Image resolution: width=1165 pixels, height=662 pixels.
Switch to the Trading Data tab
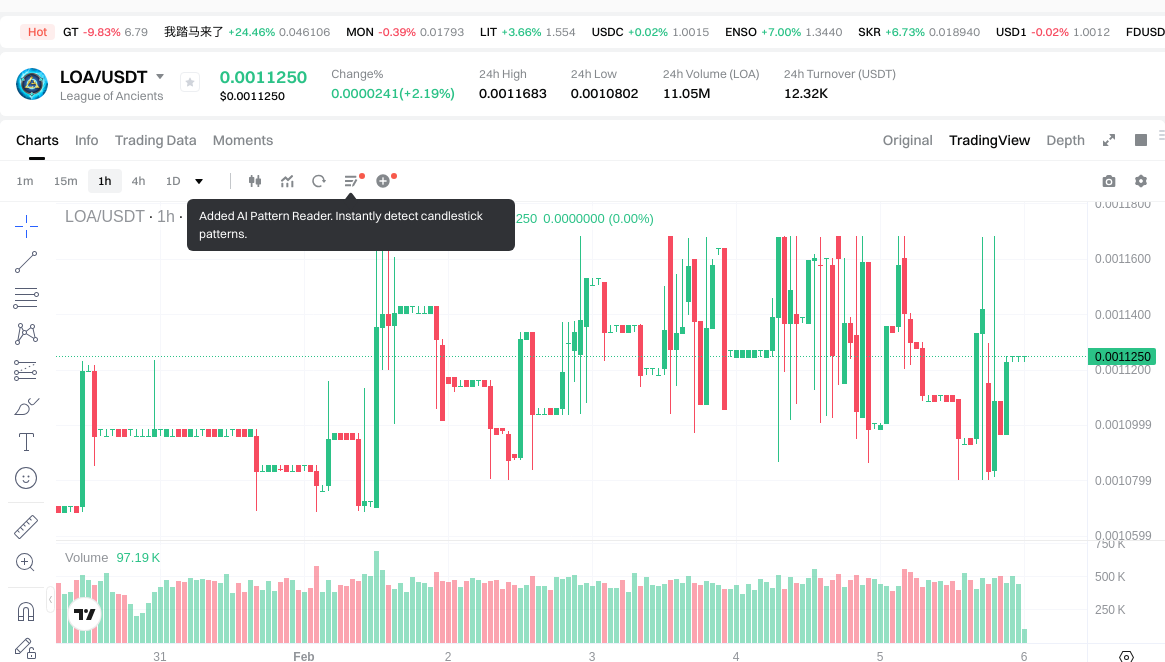155,140
